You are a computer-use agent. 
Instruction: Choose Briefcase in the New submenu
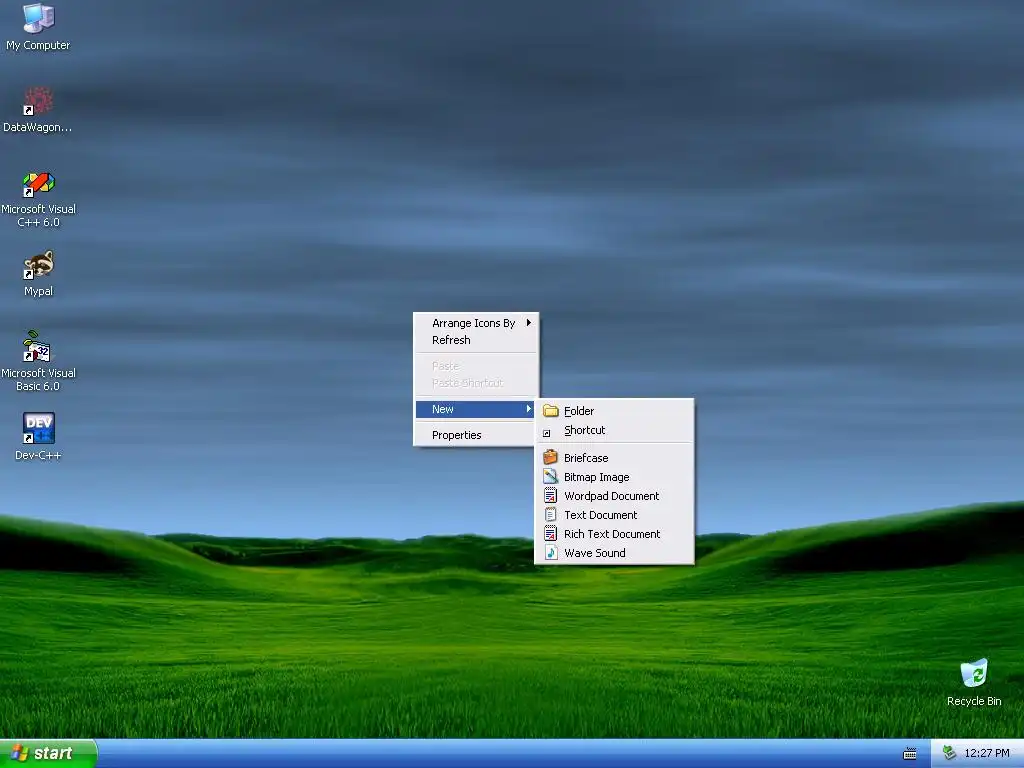(614, 458)
